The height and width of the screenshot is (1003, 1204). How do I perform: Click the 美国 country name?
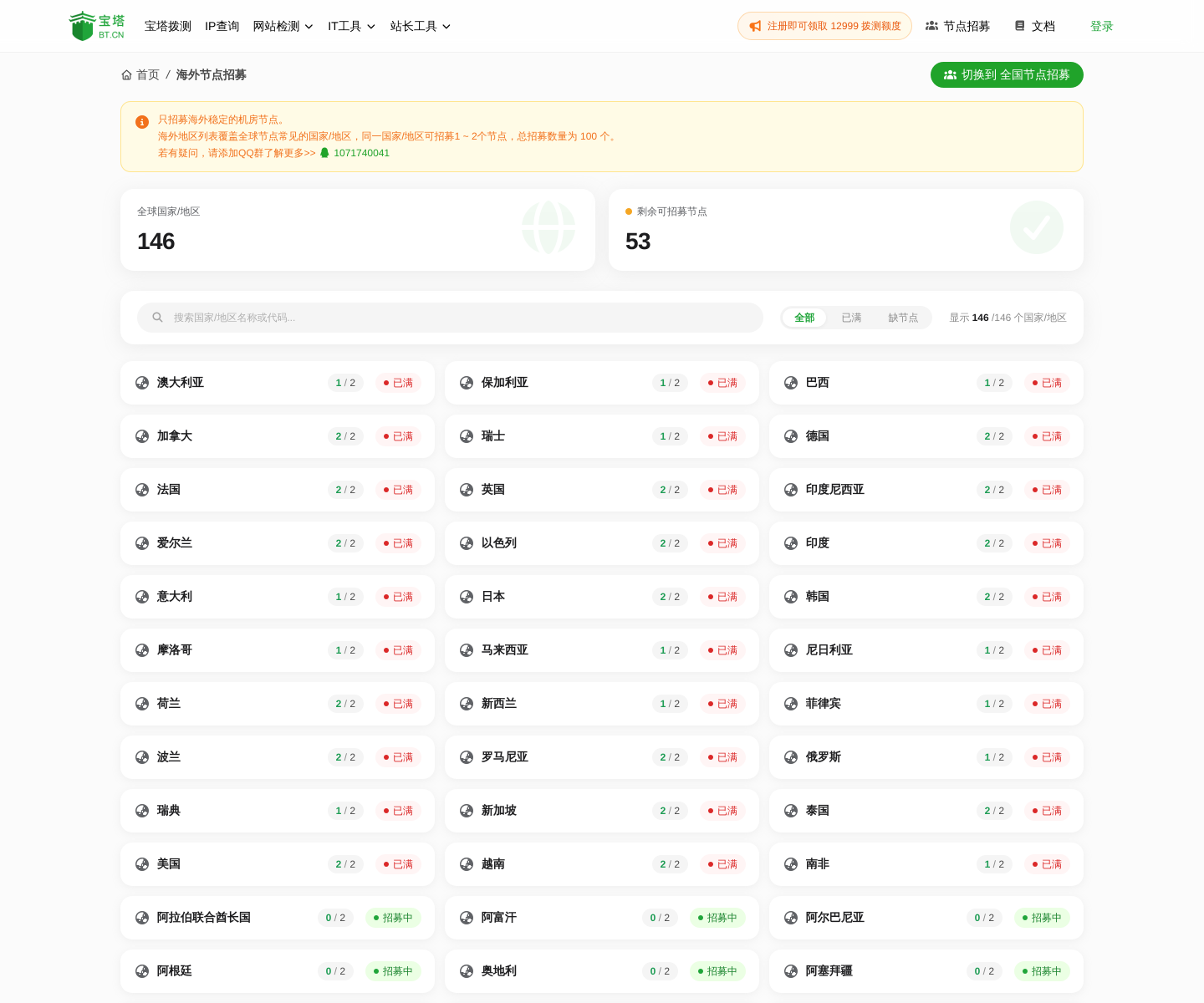(169, 864)
